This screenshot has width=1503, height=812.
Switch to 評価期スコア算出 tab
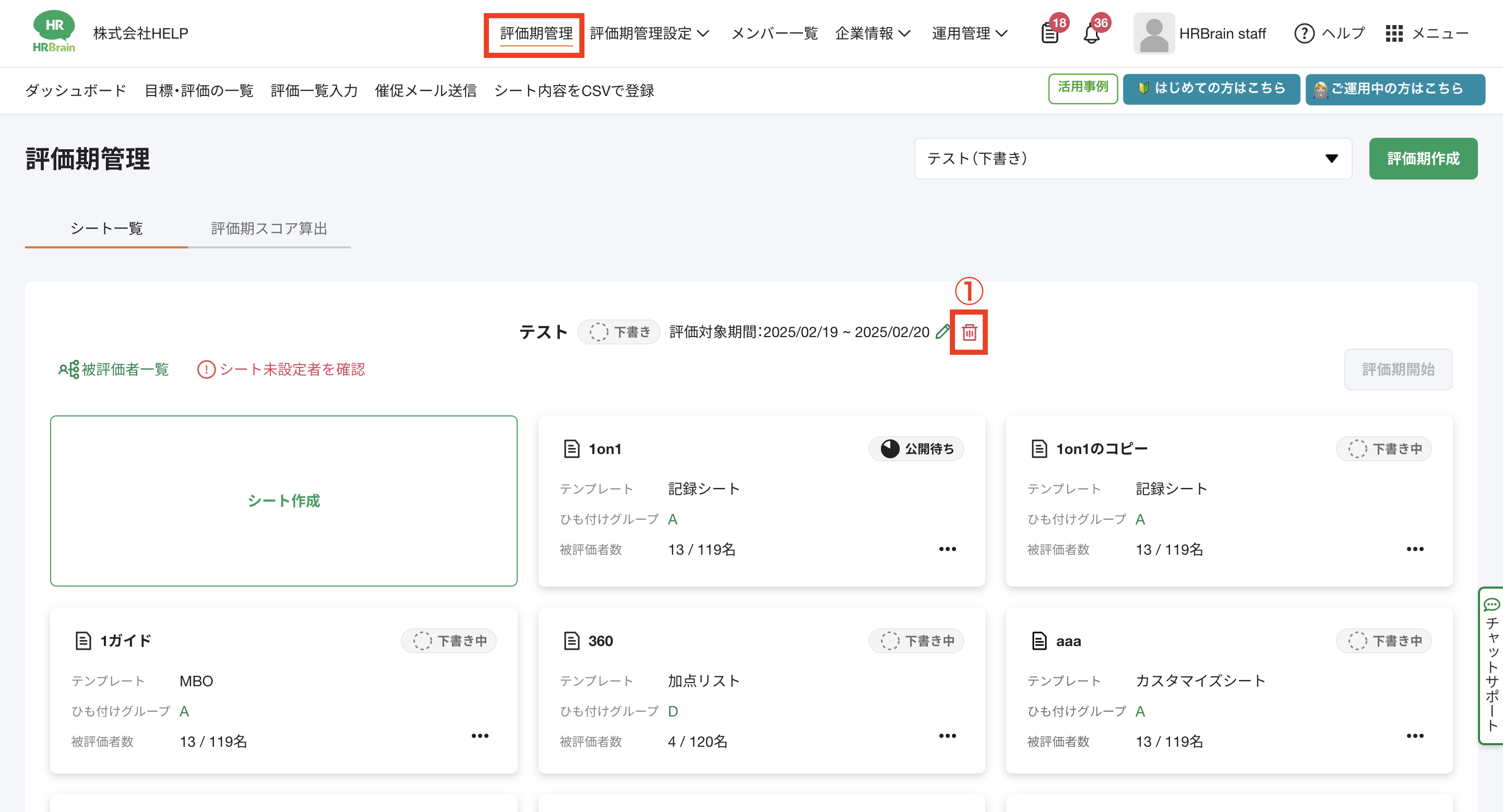pyautogui.click(x=269, y=228)
